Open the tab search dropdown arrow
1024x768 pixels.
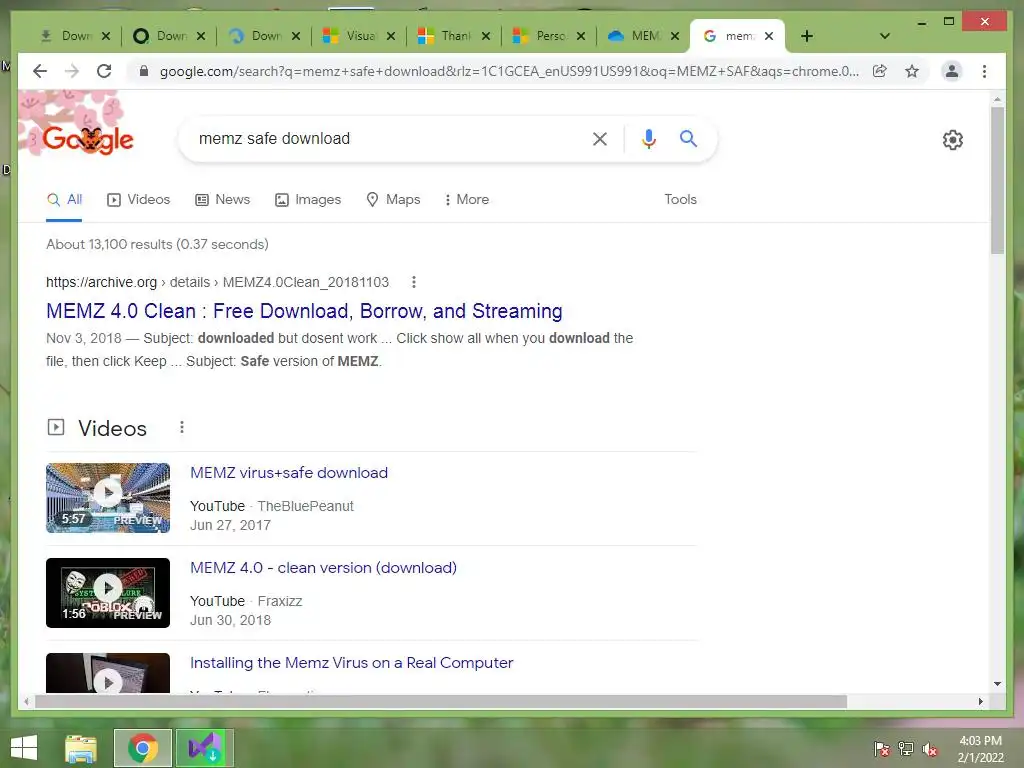[884, 36]
